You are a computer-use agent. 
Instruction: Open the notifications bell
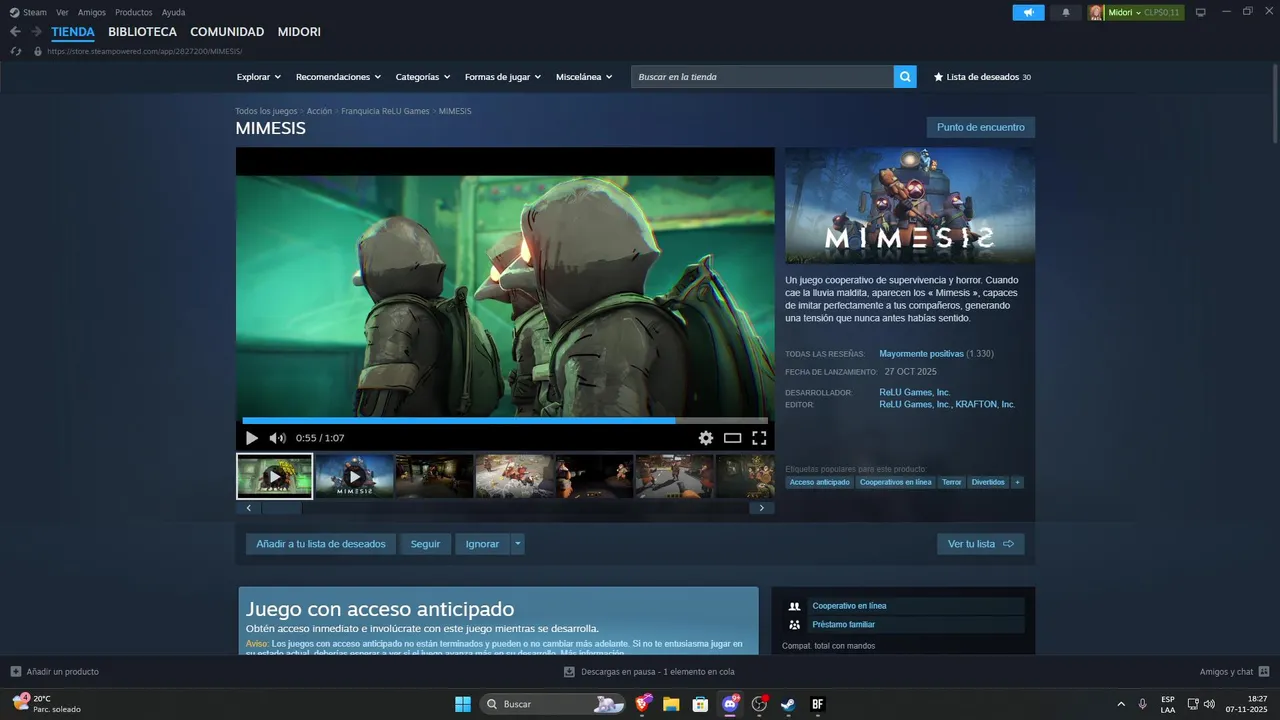[1065, 13]
